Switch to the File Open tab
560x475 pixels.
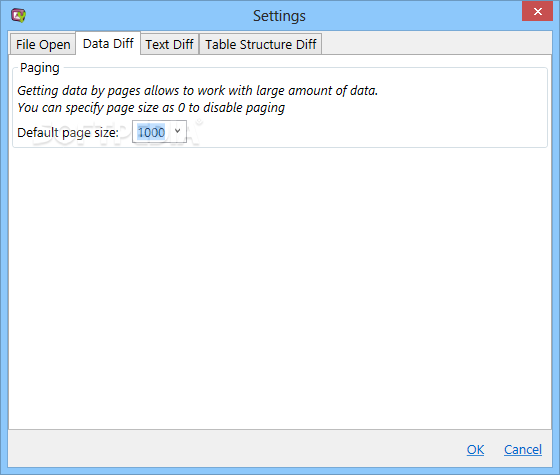tap(43, 44)
